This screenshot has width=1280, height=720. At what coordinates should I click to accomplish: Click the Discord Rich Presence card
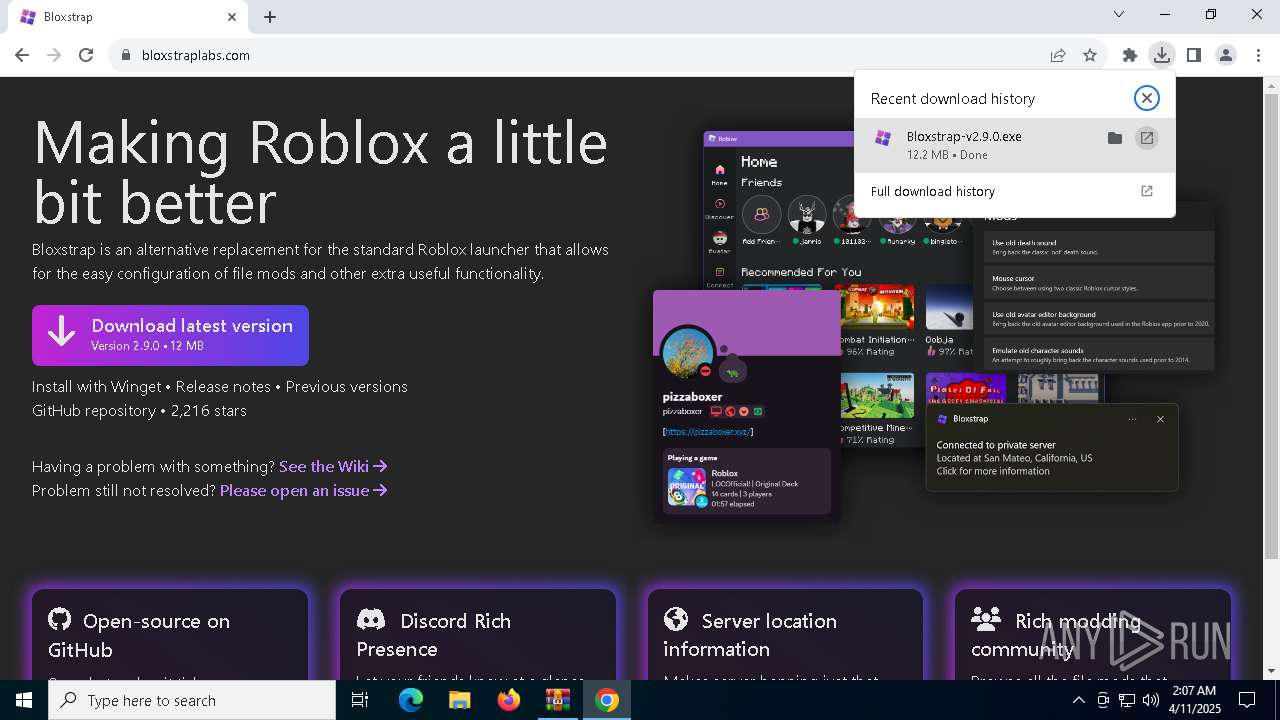478,634
